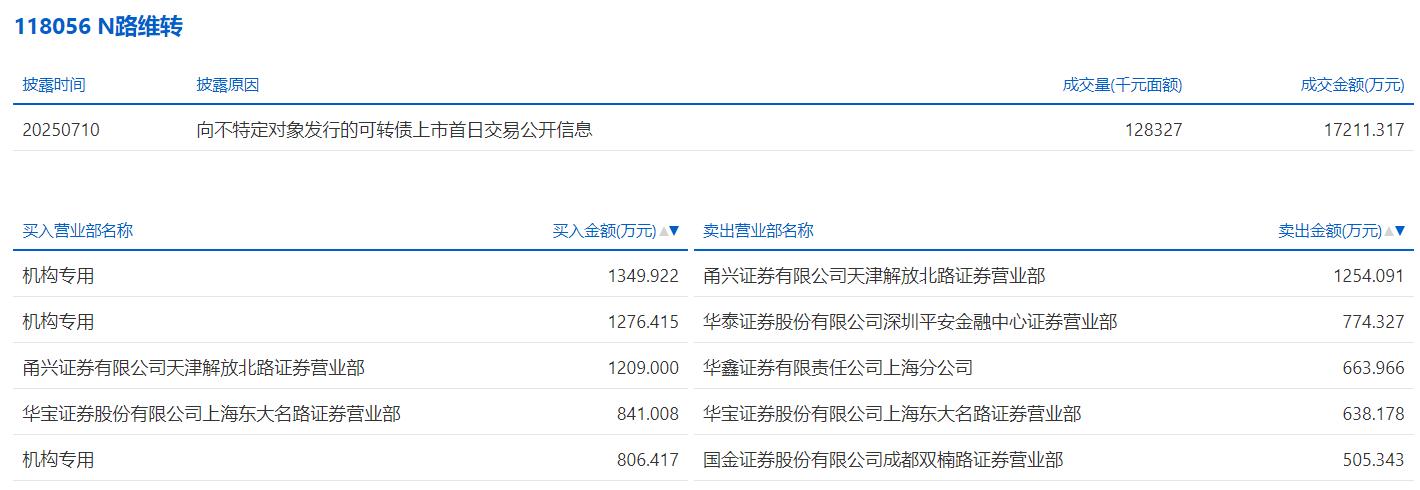Screen dimensions: 1420x490
Task: Click the 披露原因 column header
Action: coord(228,85)
